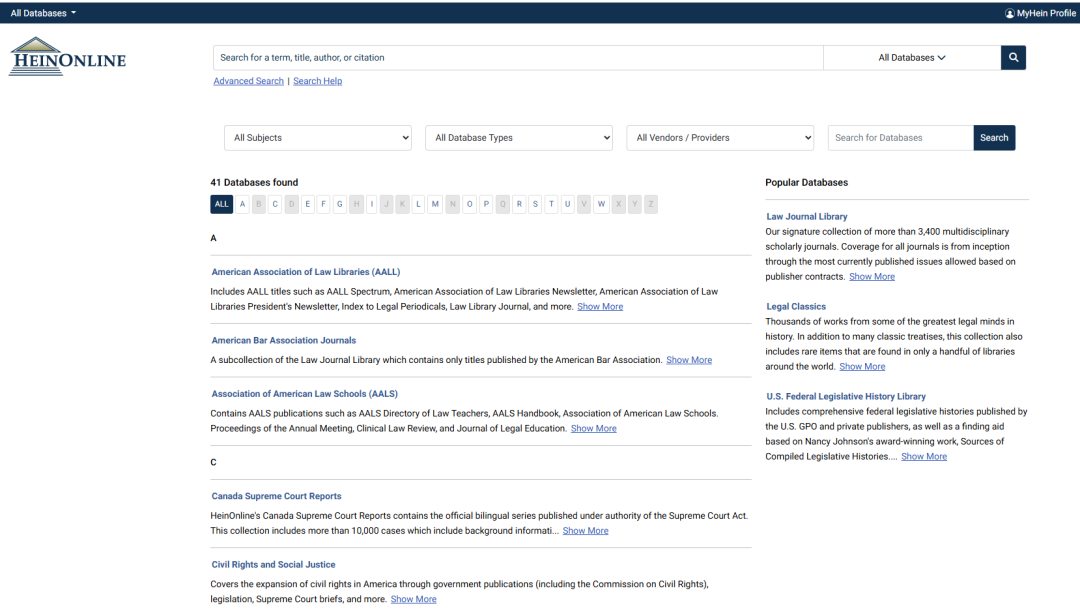
Task: Show more for Legal Classics
Action: click(862, 366)
